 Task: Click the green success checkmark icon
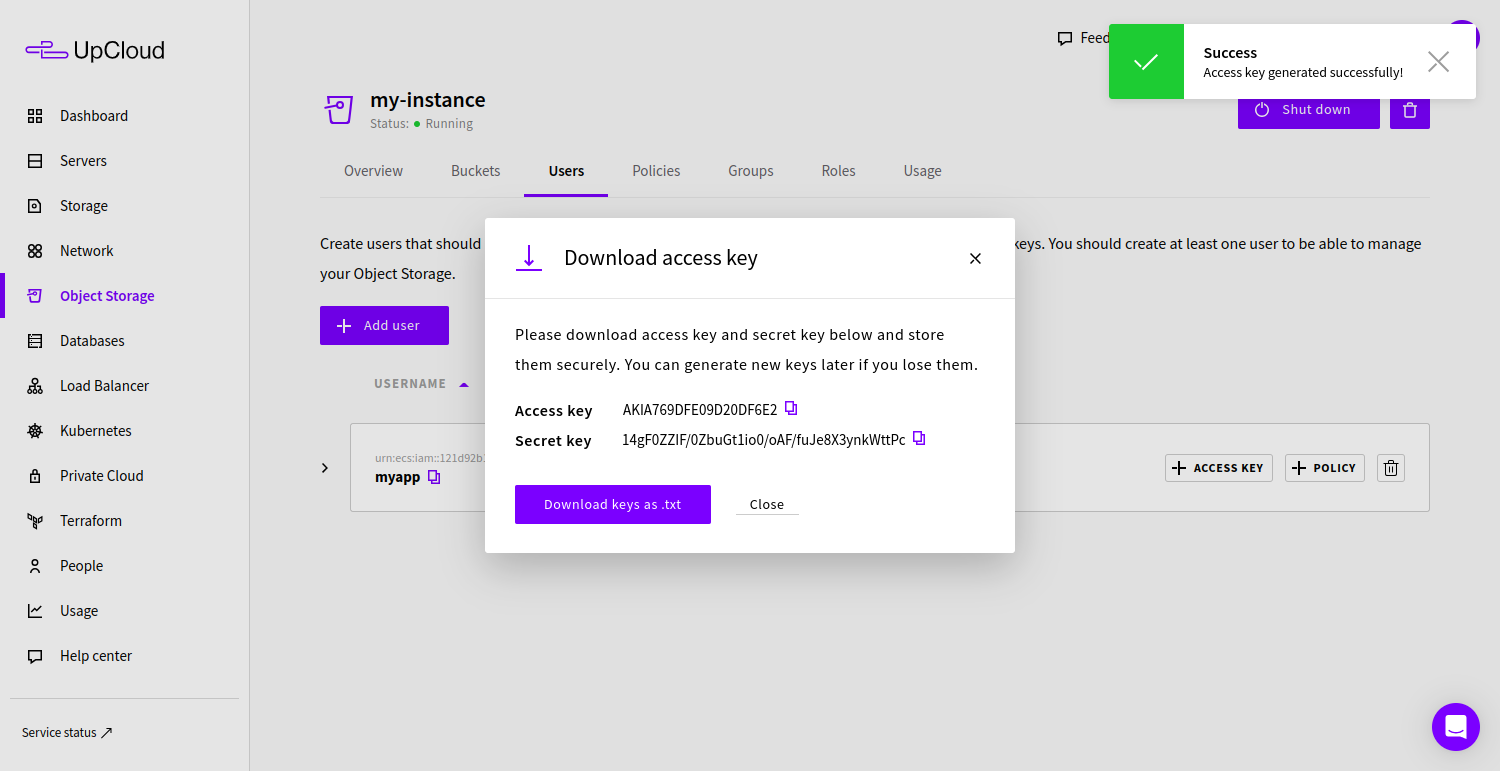(x=1146, y=62)
